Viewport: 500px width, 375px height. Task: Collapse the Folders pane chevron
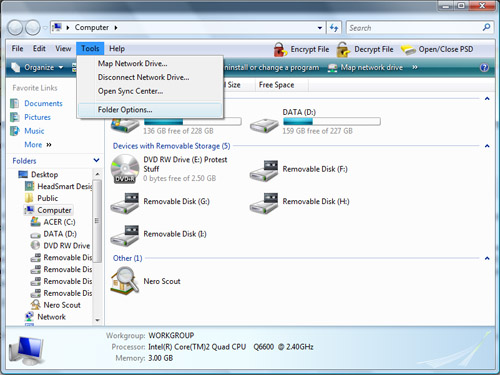(97, 160)
